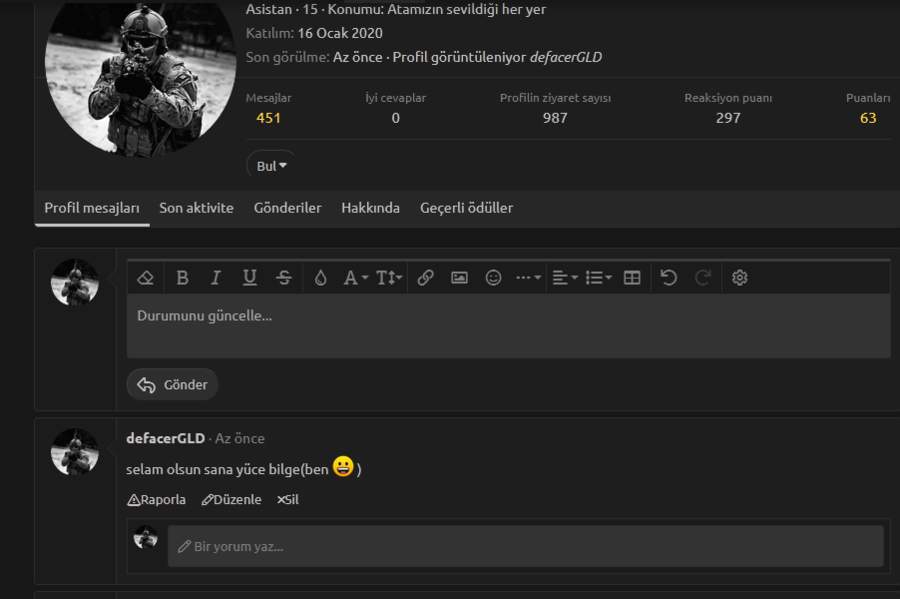Click the Reaksiyon puanı value 297
The height and width of the screenshot is (599, 900).
(728, 118)
